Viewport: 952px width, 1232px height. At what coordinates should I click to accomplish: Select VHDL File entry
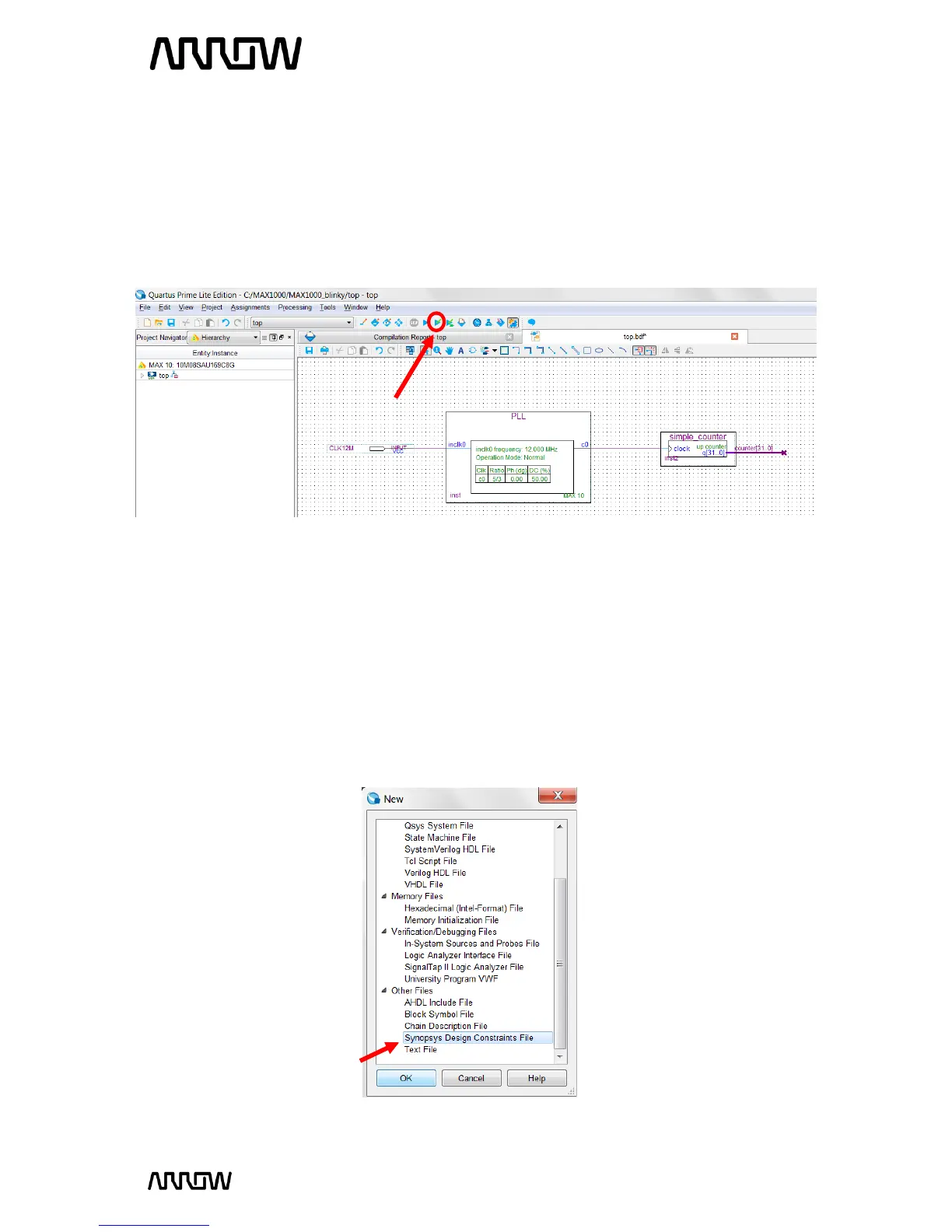pyautogui.click(x=424, y=884)
